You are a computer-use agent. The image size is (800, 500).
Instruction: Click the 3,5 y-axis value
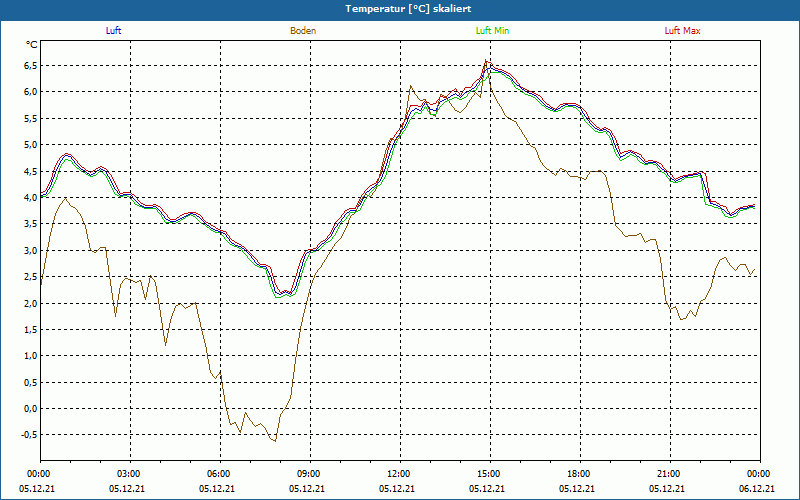tap(30, 223)
